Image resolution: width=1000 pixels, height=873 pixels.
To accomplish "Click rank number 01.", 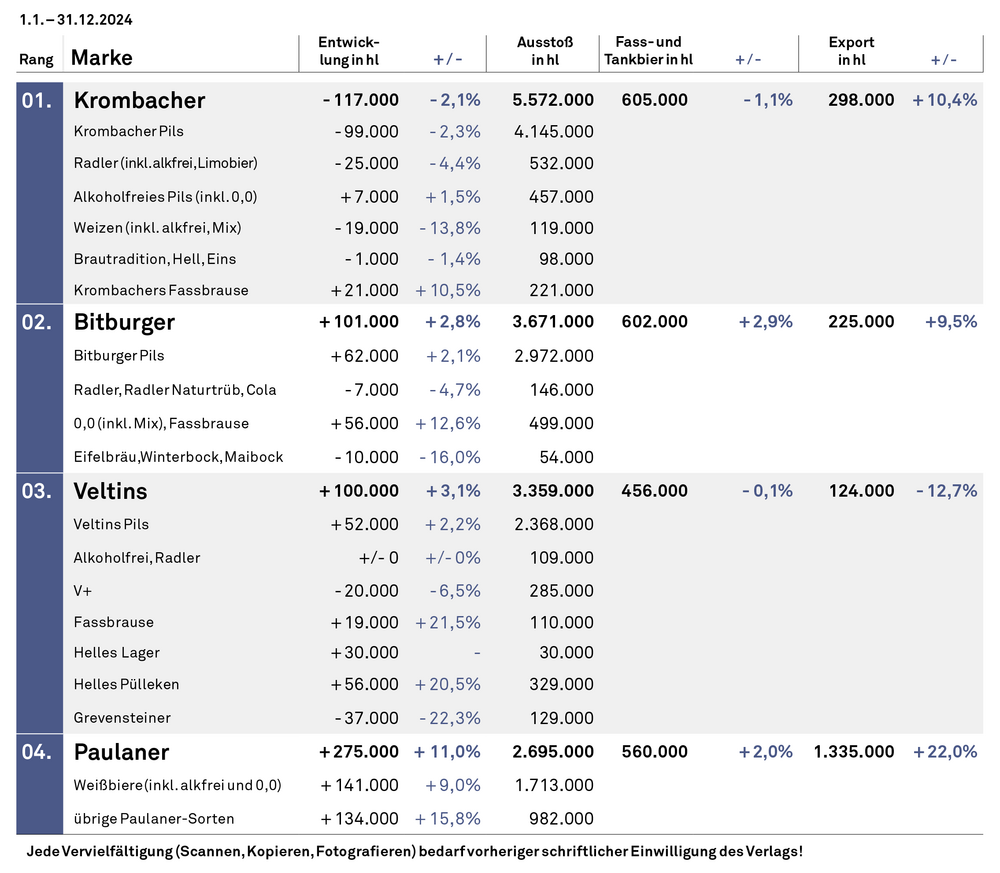I will click(x=37, y=100).
